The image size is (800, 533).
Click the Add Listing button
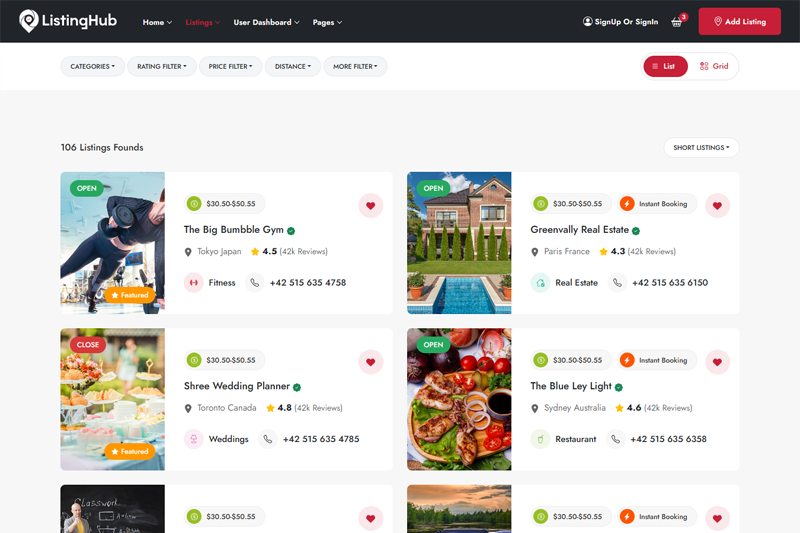739,21
